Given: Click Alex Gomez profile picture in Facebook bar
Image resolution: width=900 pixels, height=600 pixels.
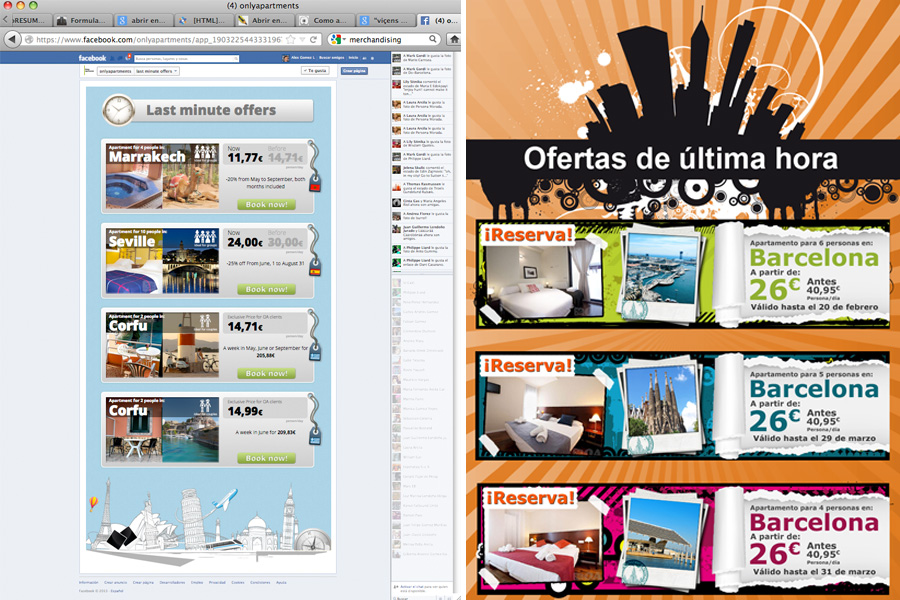Looking at the screenshot, I should [285, 58].
